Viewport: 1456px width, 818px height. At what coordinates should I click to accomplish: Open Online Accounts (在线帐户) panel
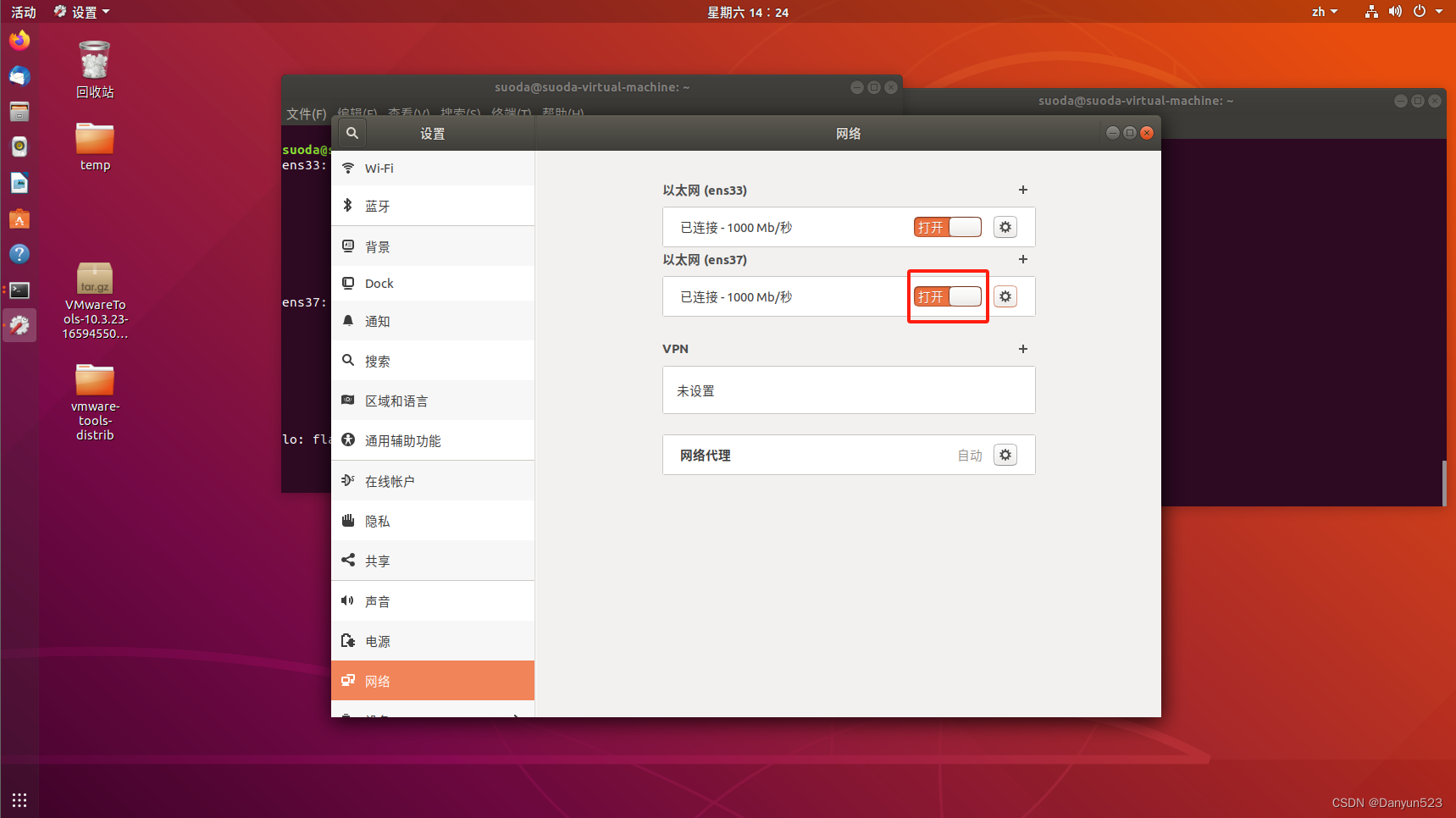(x=433, y=481)
